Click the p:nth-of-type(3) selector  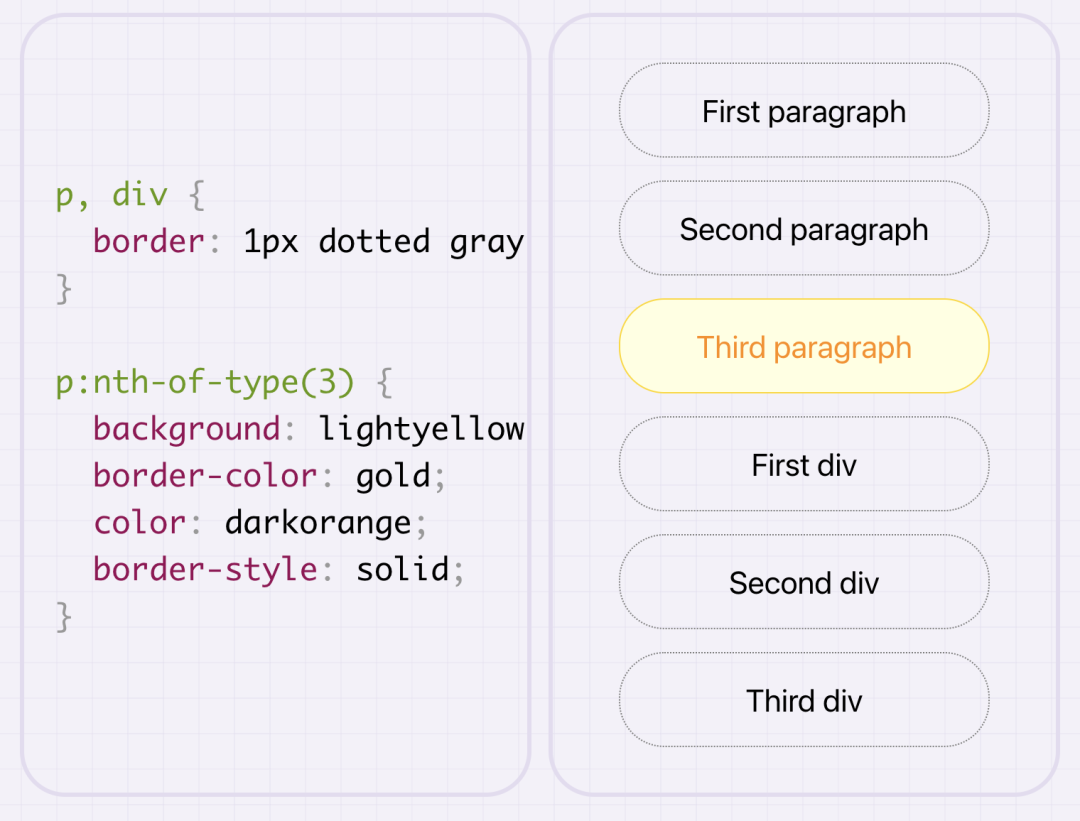[205, 382]
